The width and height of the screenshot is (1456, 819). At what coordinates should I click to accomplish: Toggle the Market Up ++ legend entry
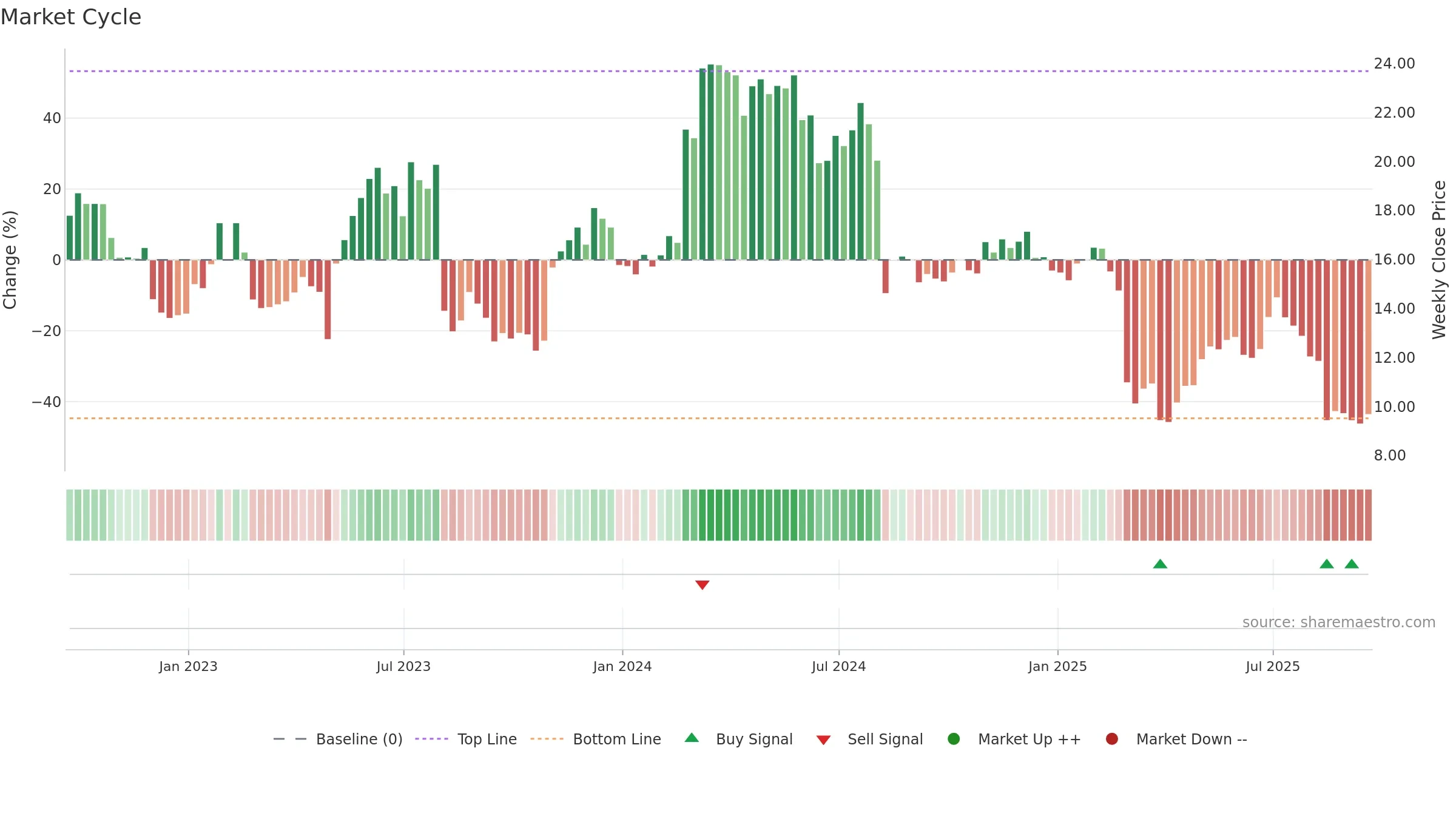pos(1014,739)
